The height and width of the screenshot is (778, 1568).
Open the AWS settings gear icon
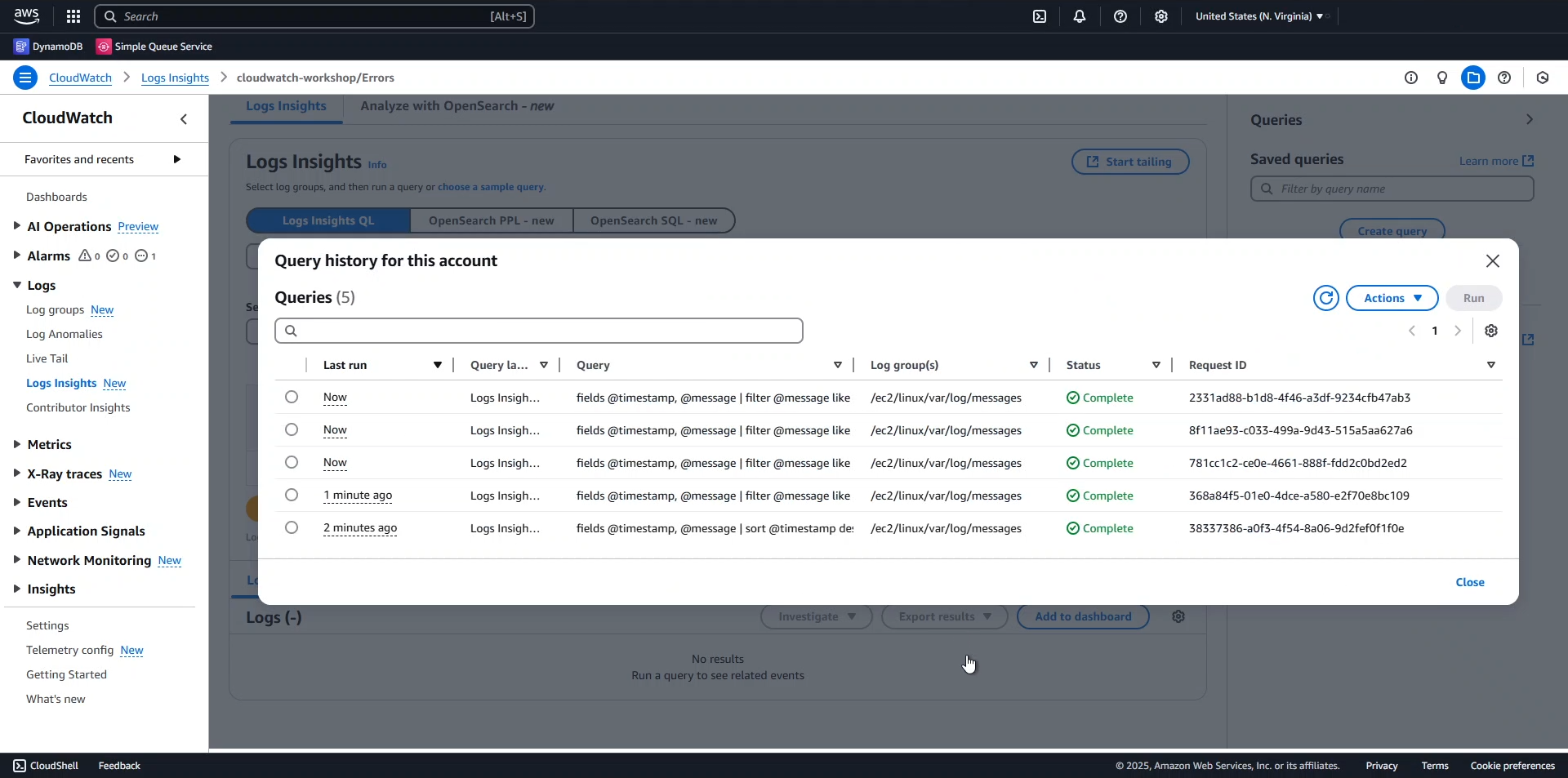1161,16
